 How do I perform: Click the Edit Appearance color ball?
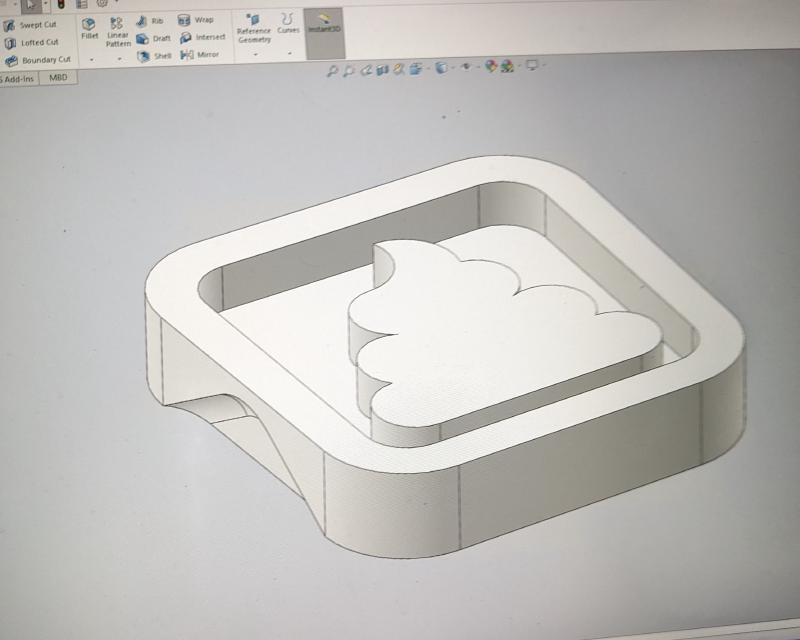[491, 68]
